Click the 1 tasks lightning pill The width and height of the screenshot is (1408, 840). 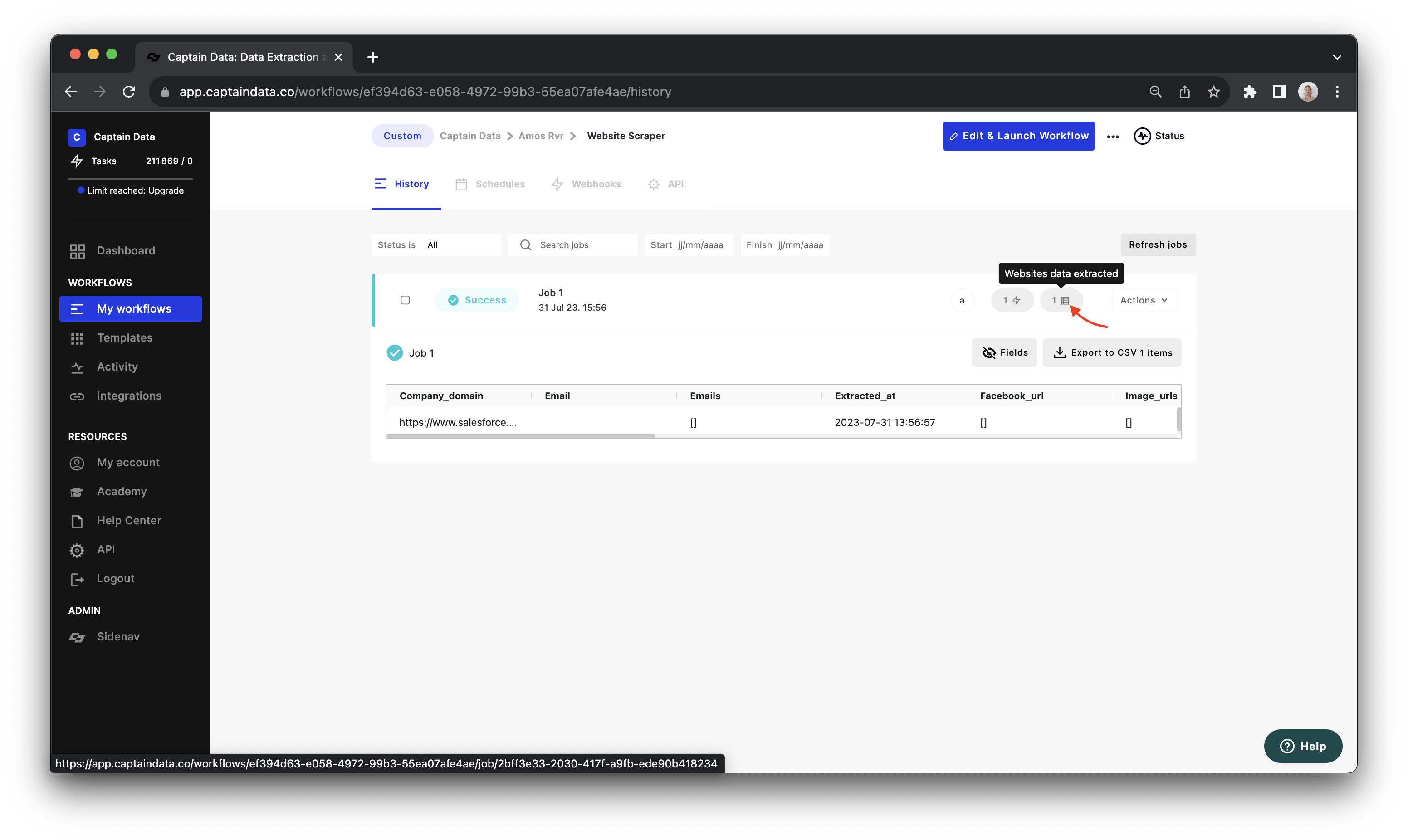(x=1012, y=301)
